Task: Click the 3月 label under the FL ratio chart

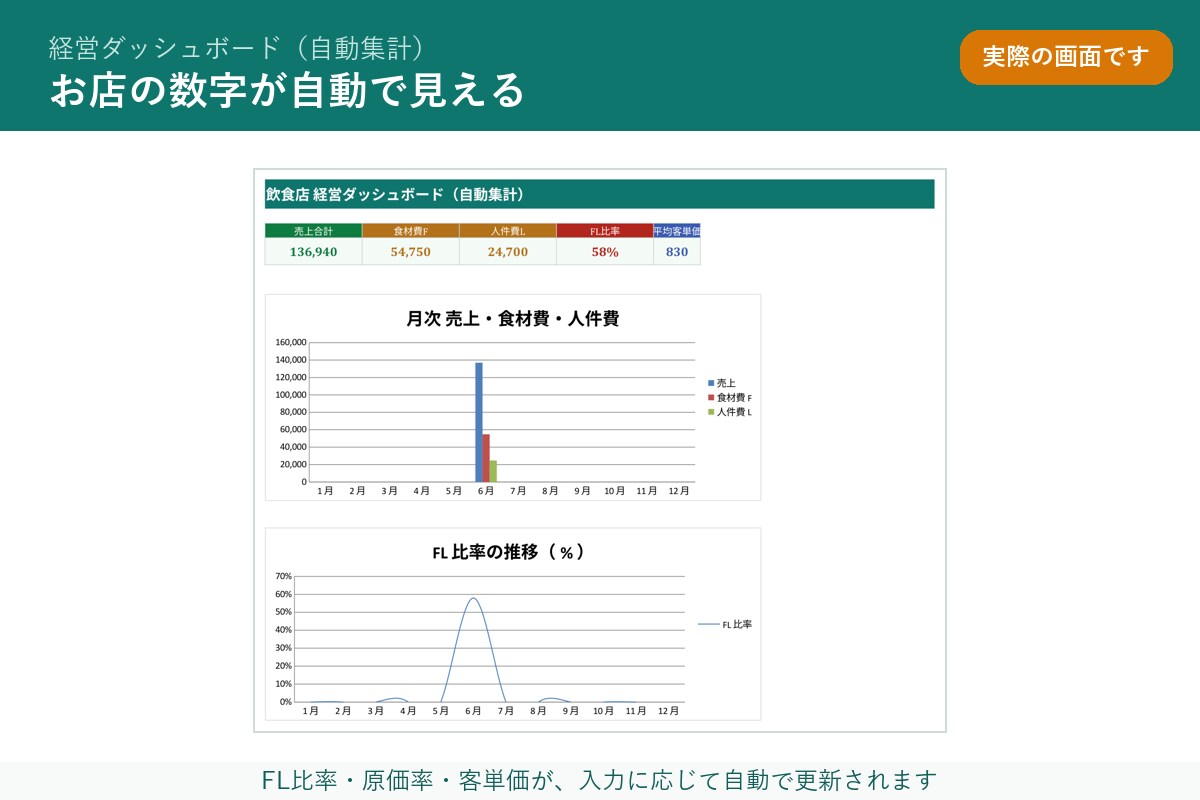Action: pyautogui.click(x=376, y=711)
